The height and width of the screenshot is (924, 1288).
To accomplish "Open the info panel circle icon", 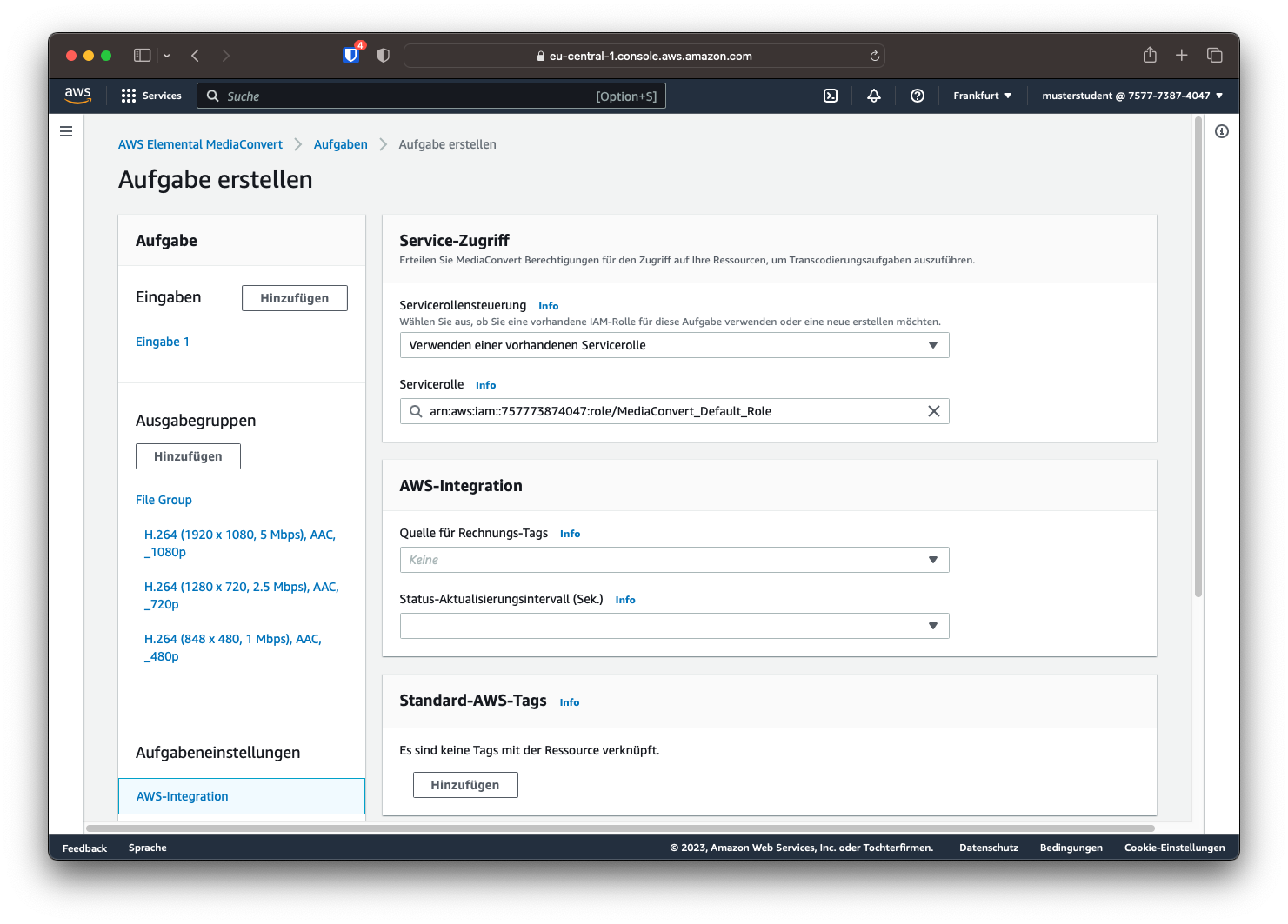I will coord(1222,131).
